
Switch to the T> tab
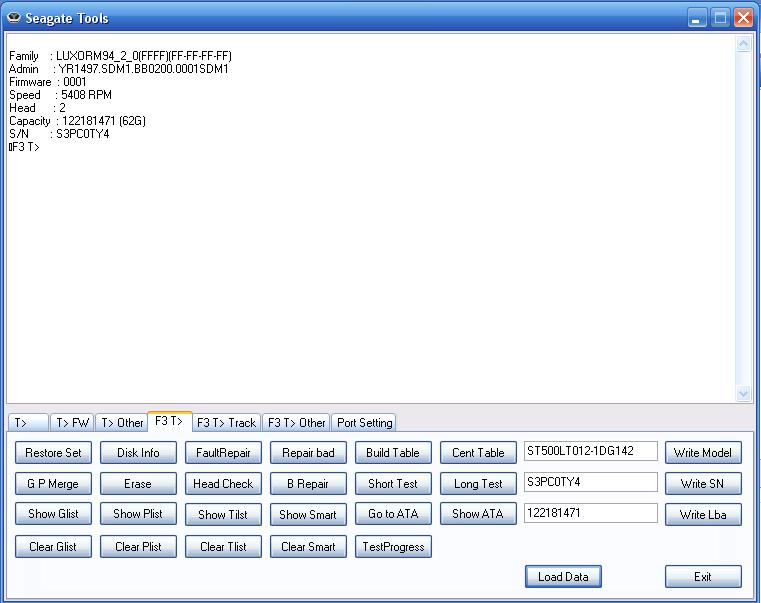(28, 422)
